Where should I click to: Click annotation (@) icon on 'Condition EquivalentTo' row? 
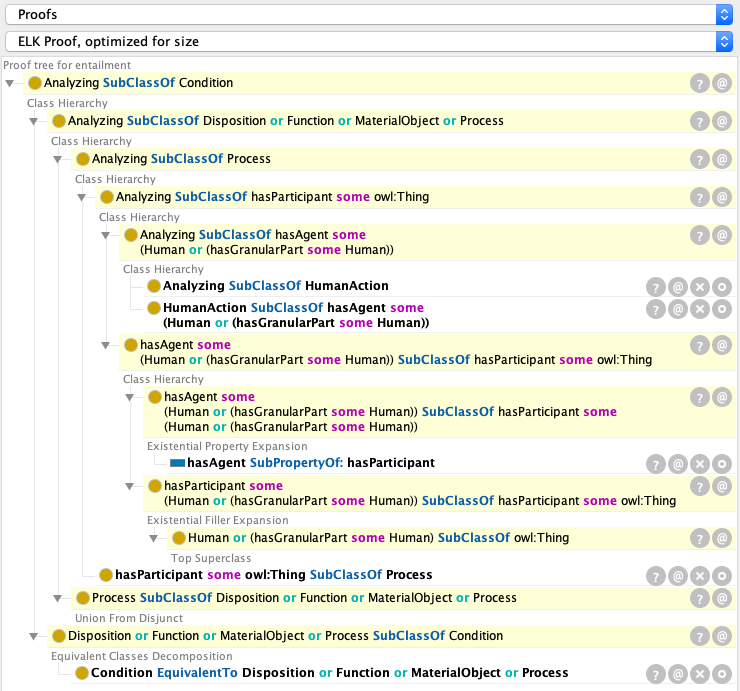678,674
